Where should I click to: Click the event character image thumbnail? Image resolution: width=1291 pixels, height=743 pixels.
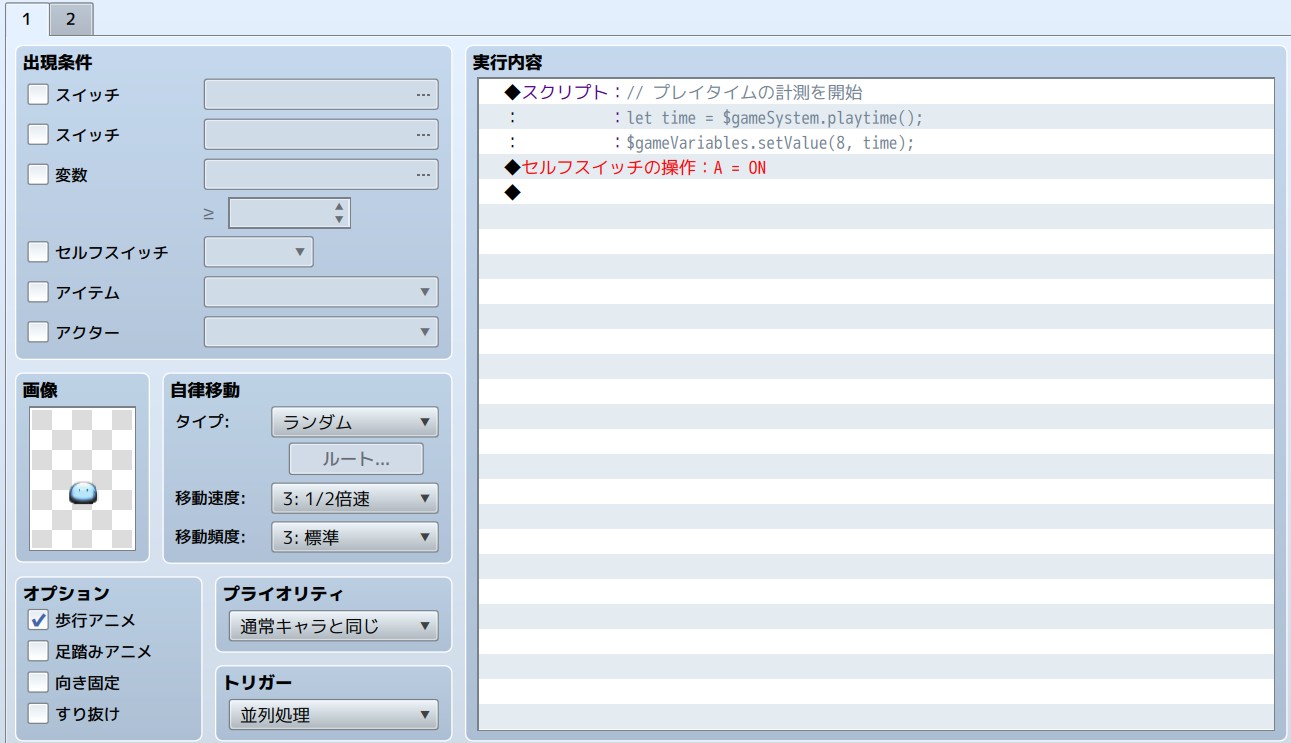tap(82, 478)
